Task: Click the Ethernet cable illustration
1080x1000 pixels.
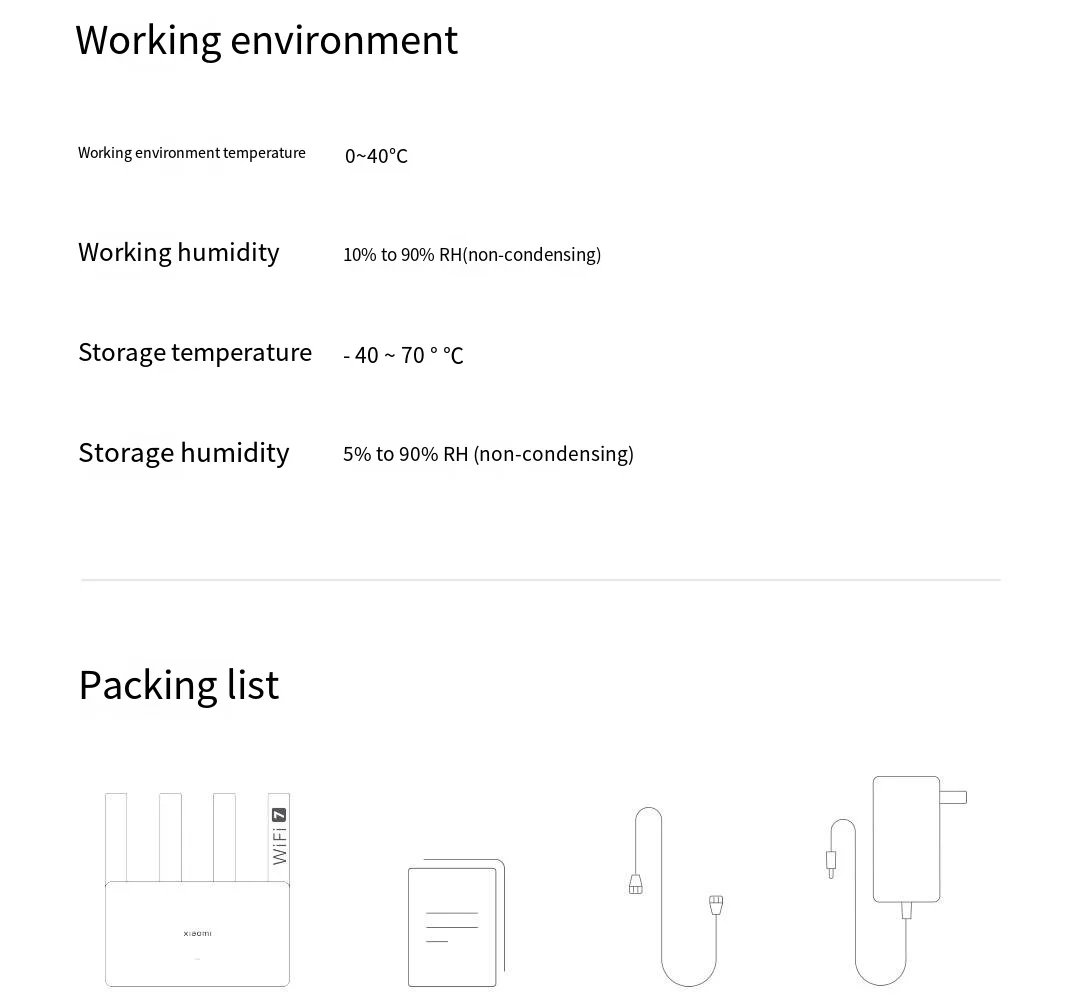Action: point(677,900)
